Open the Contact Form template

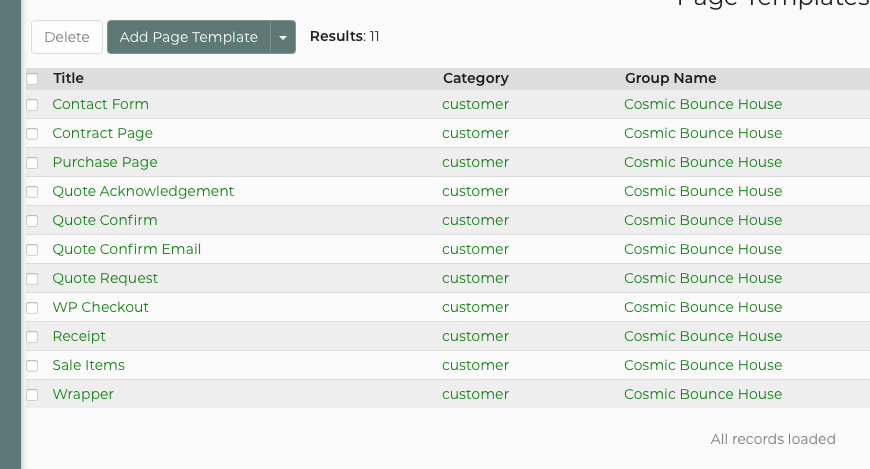click(x=100, y=104)
